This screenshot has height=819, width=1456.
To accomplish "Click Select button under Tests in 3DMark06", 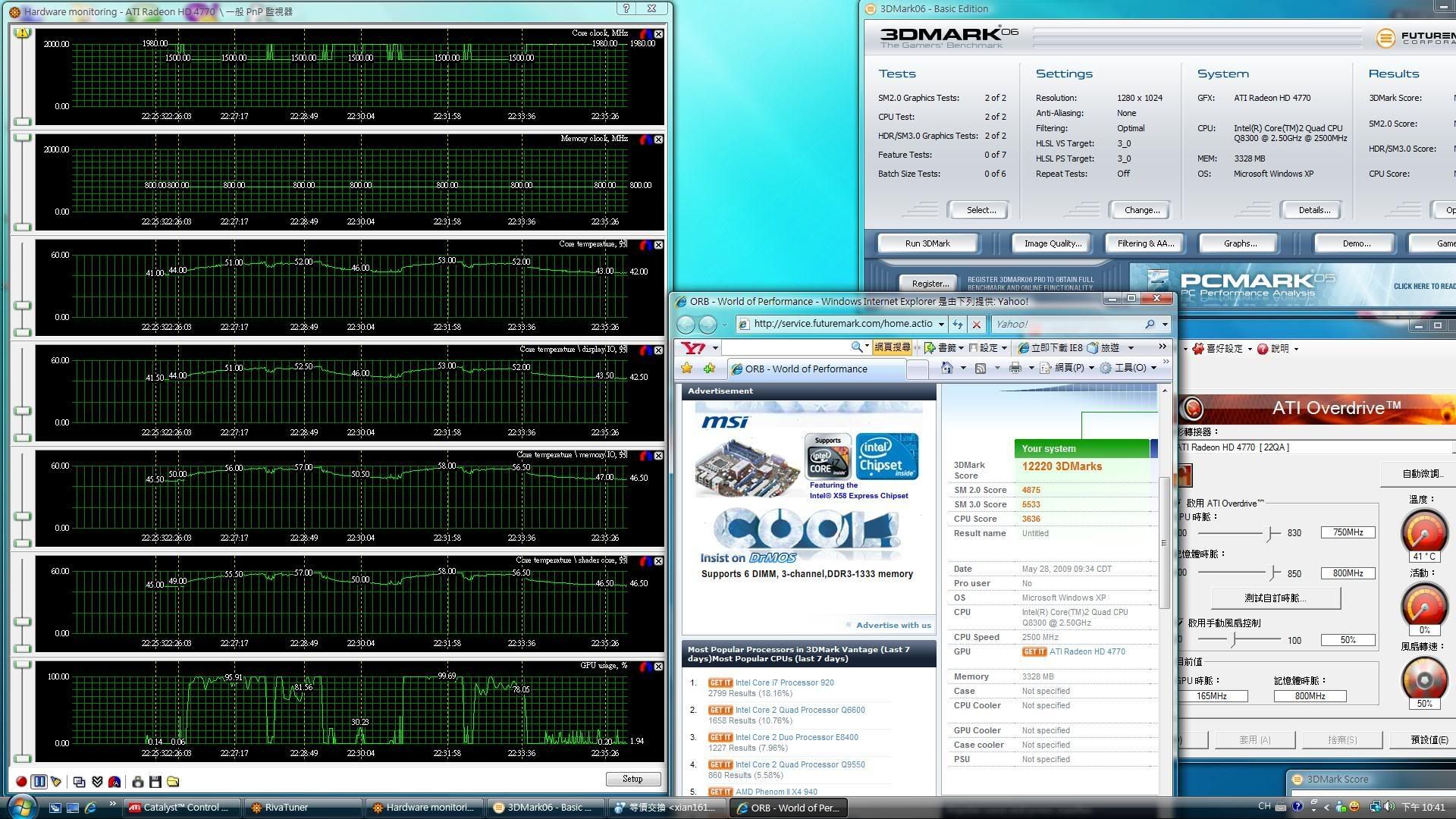I will tap(981, 210).
